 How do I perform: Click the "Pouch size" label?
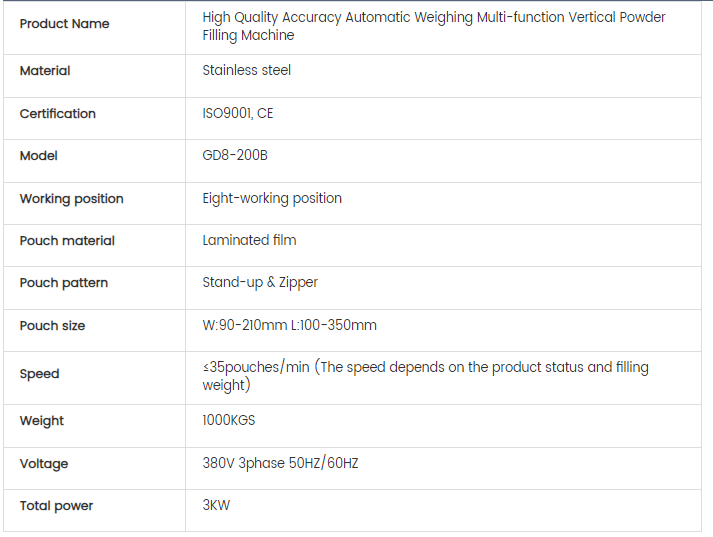53,326
